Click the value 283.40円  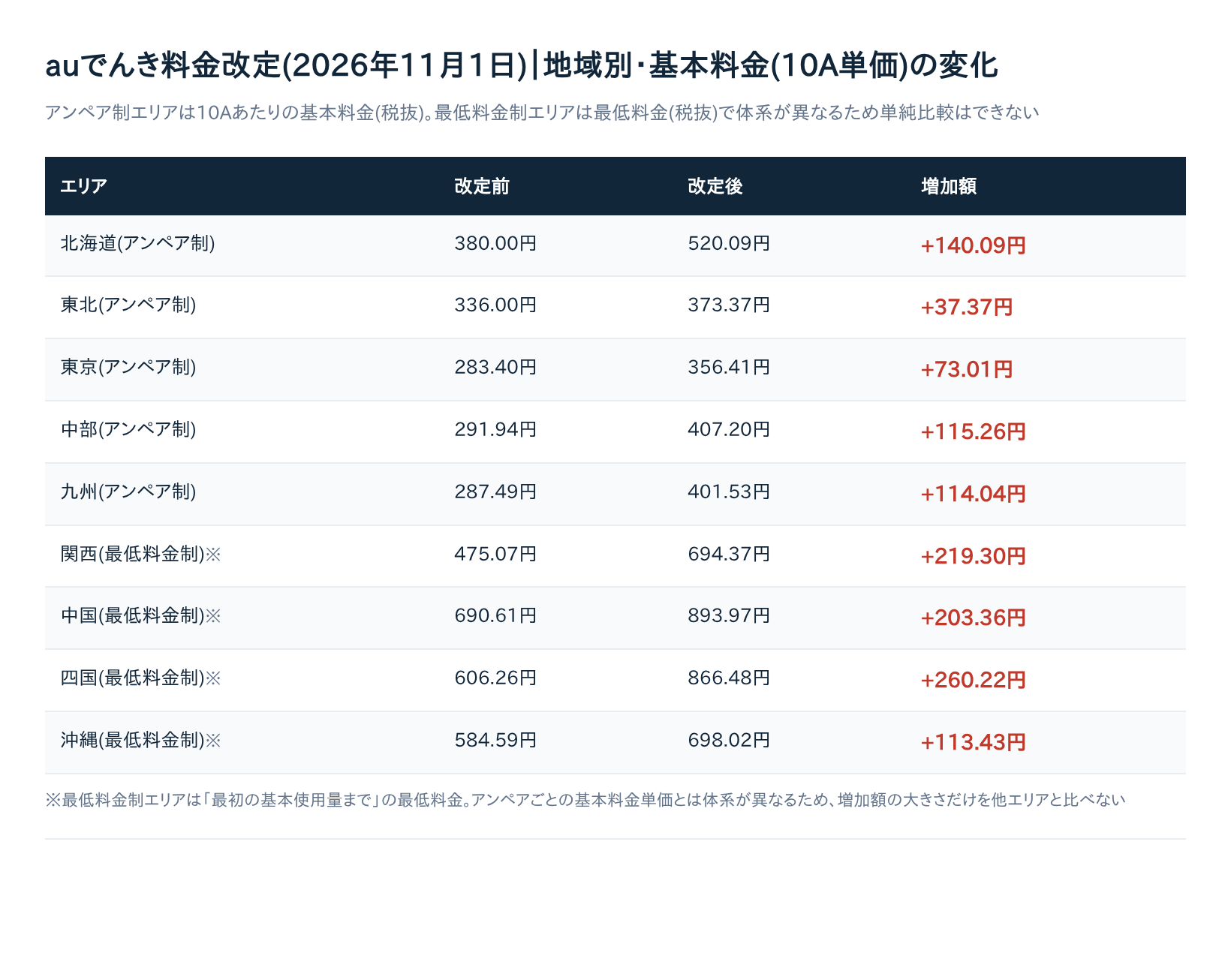point(495,367)
